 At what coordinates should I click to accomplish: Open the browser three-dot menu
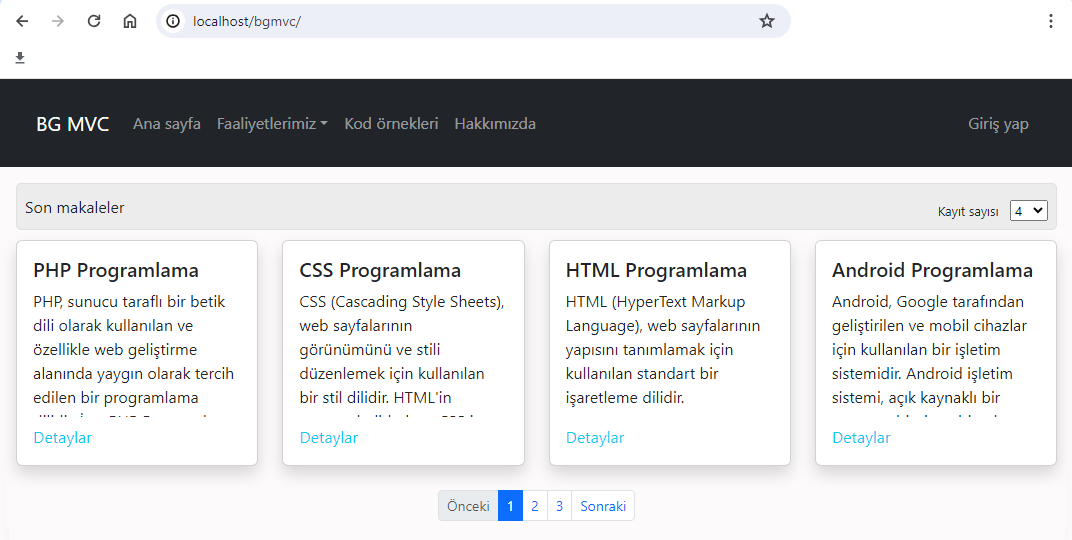tap(1050, 21)
